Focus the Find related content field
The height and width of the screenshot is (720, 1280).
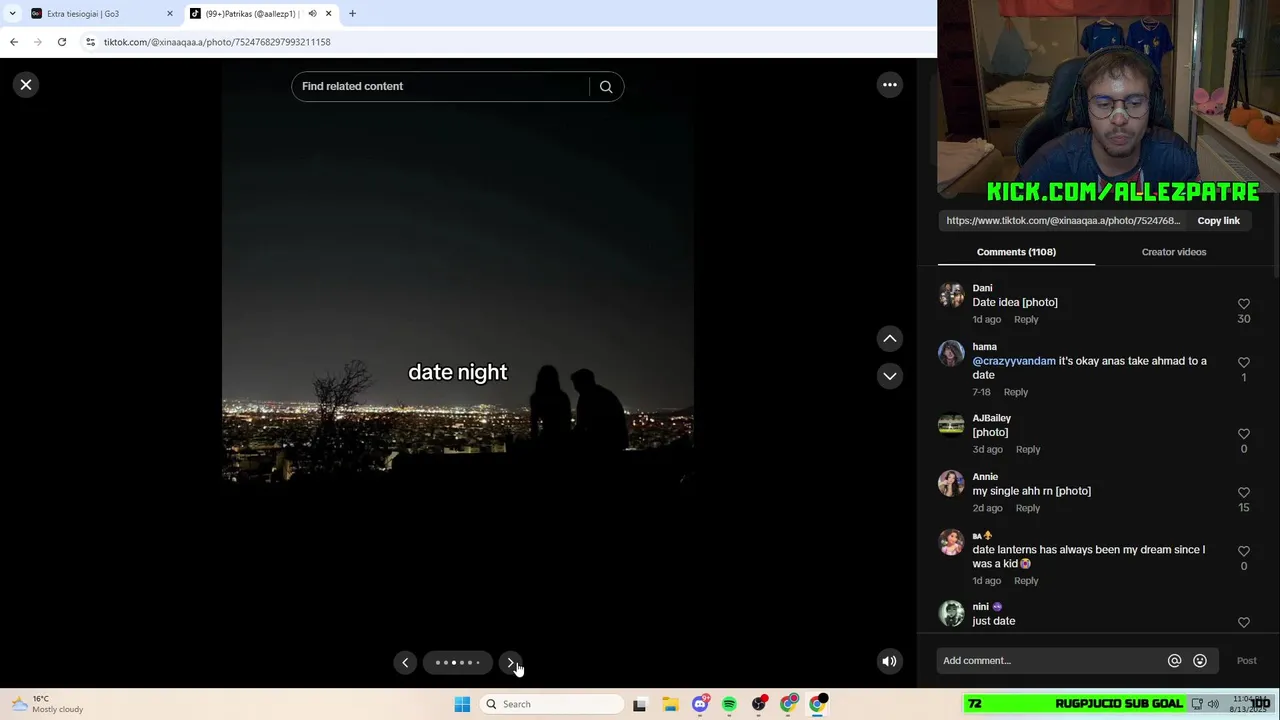(440, 86)
